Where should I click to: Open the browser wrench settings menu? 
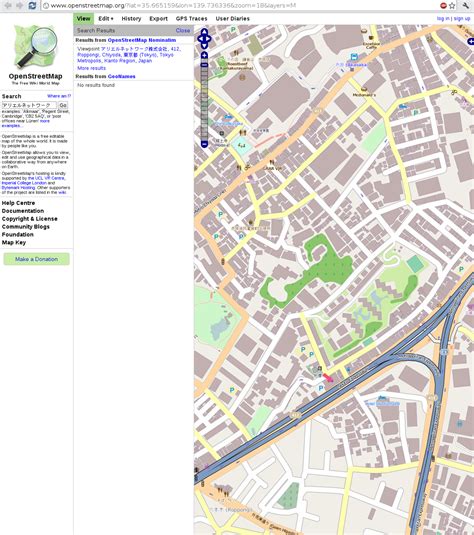click(x=466, y=5)
